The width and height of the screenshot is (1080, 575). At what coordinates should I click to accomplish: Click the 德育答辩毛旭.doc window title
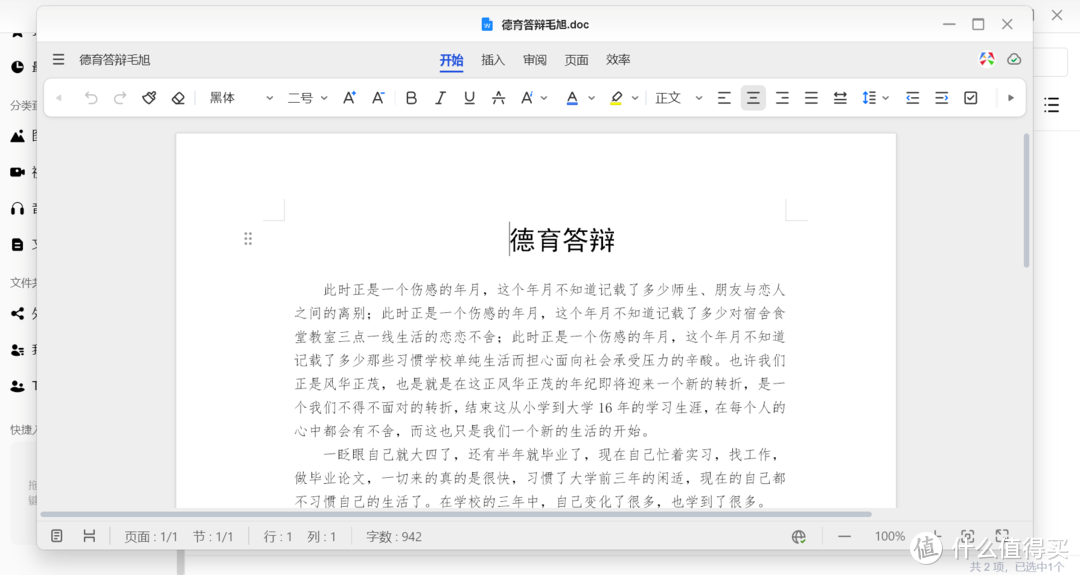click(x=545, y=25)
